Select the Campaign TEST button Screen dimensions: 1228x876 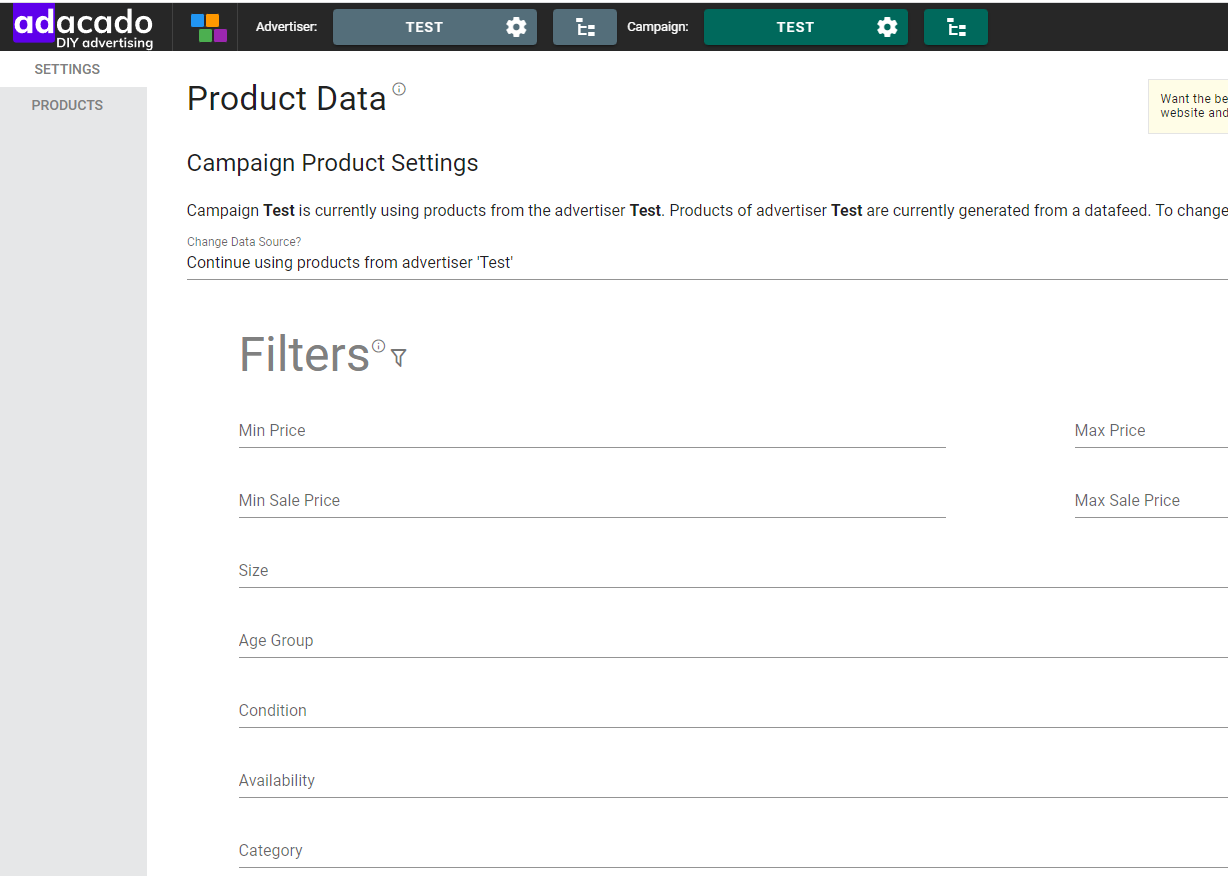tap(806, 27)
